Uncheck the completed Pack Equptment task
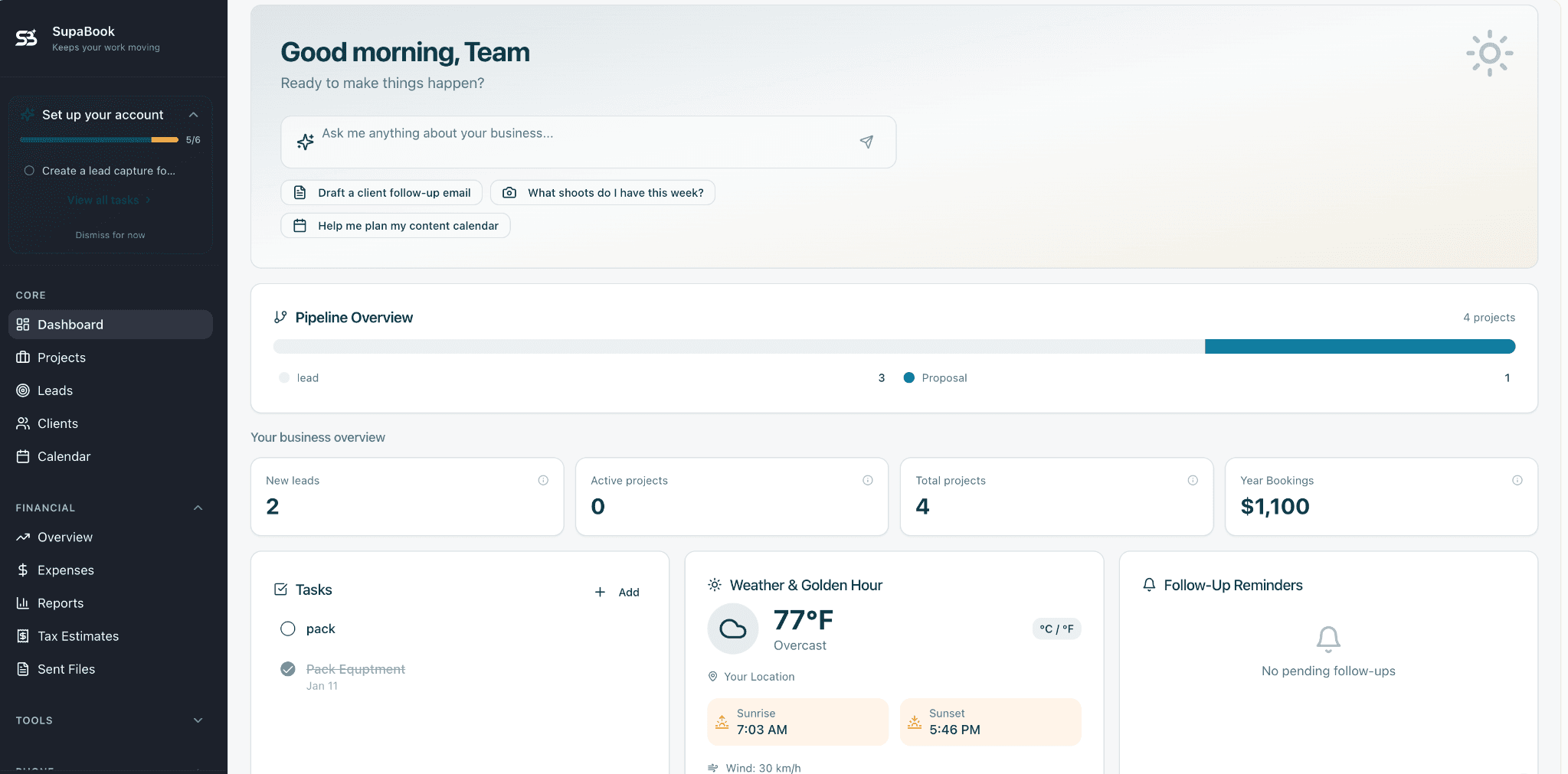 tap(288, 669)
